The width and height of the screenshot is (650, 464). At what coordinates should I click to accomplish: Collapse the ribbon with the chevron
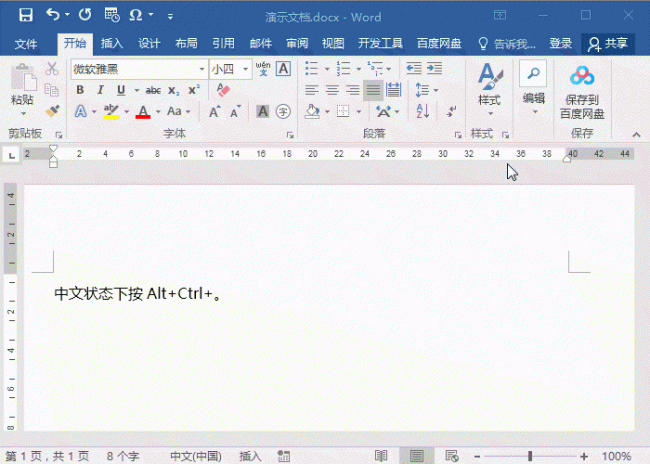pos(636,134)
